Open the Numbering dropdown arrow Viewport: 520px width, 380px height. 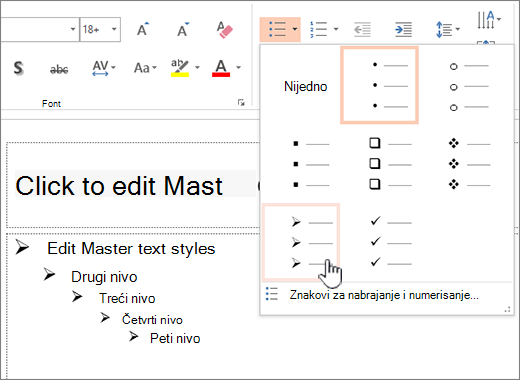336,29
